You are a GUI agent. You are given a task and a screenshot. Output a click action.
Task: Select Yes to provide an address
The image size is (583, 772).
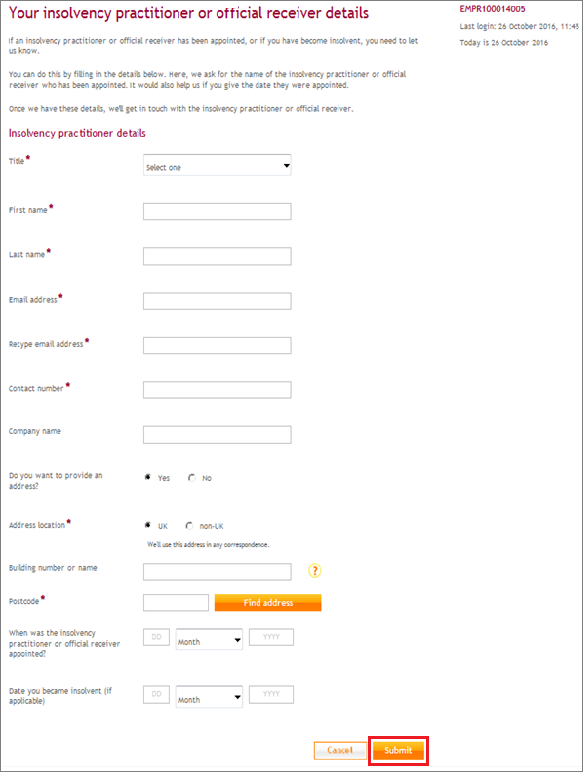pos(147,477)
